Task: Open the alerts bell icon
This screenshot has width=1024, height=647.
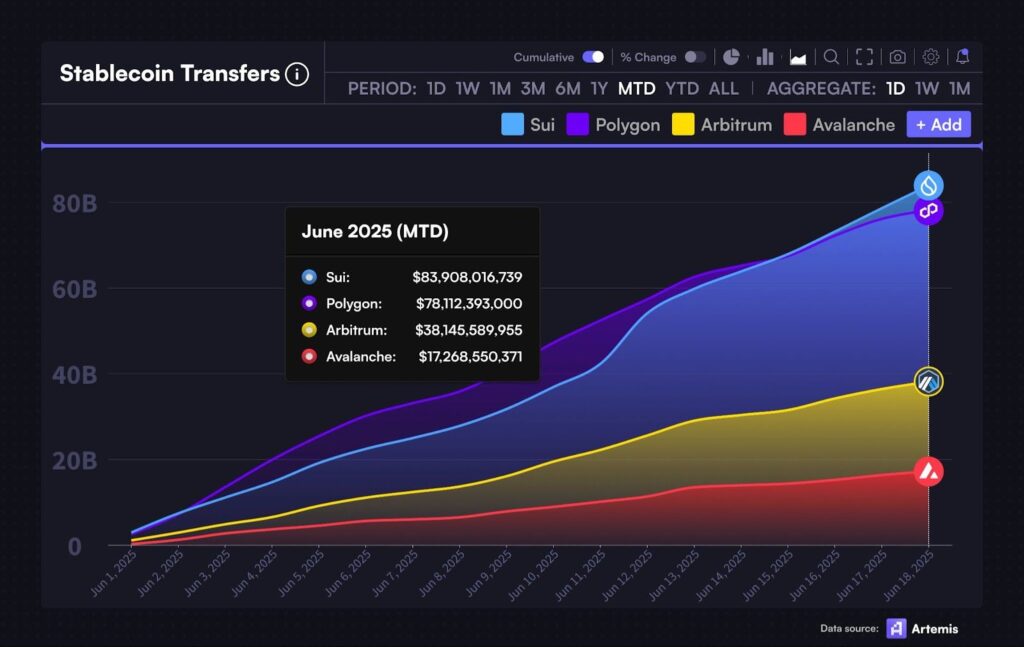Action: [963, 56]
